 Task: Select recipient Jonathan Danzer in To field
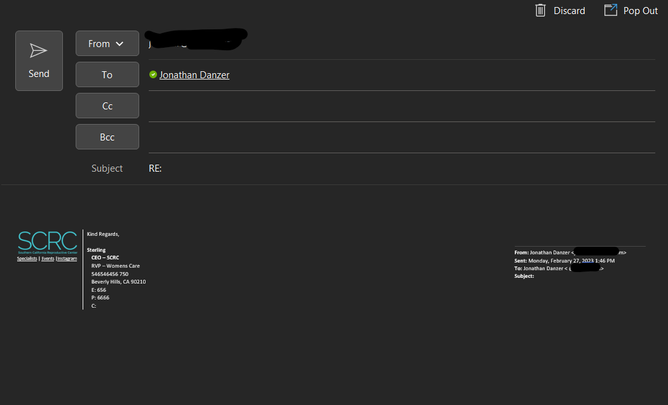tap(194, 75)
